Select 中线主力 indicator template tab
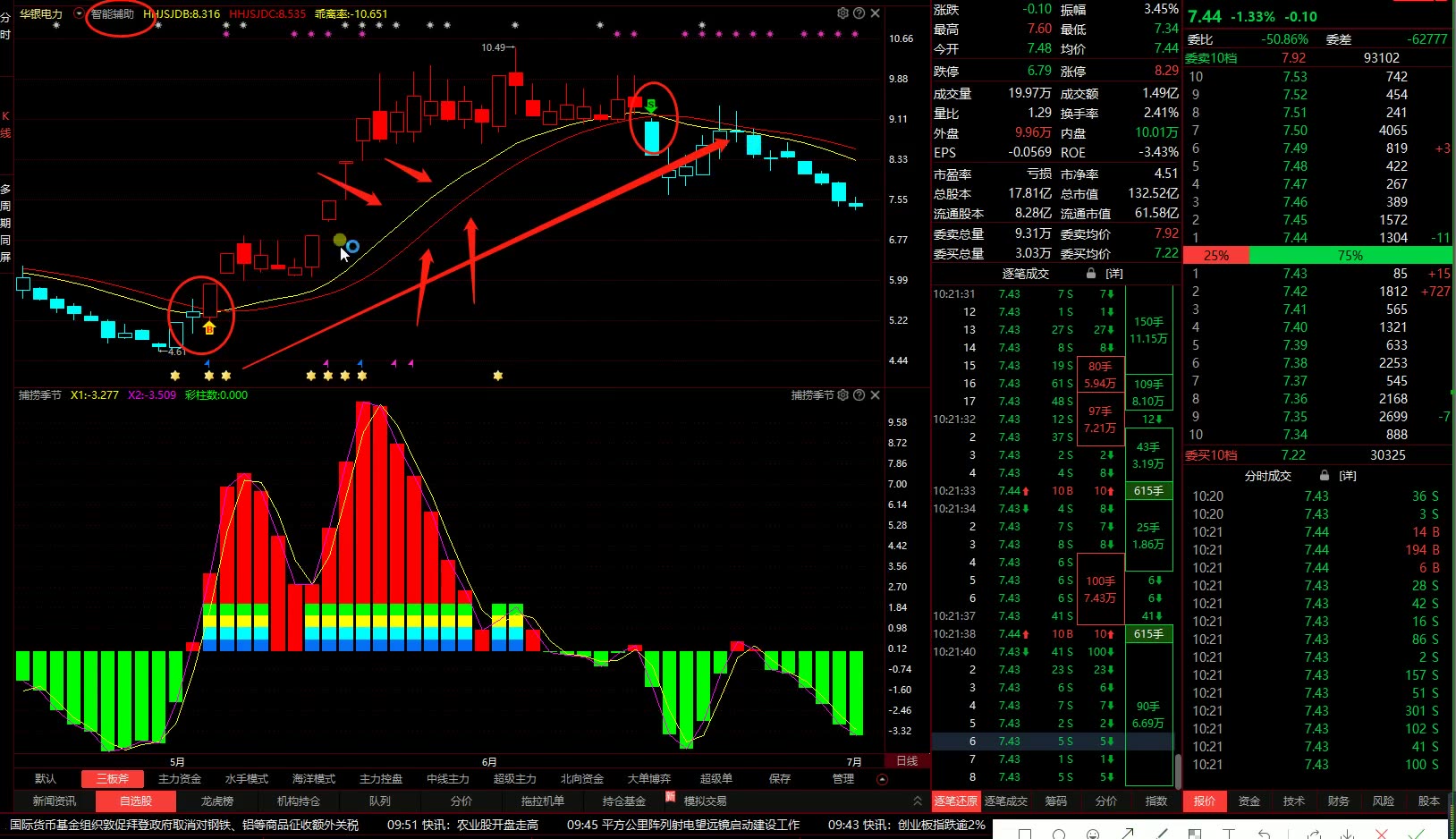1456x839 pixels. [448, 779]
